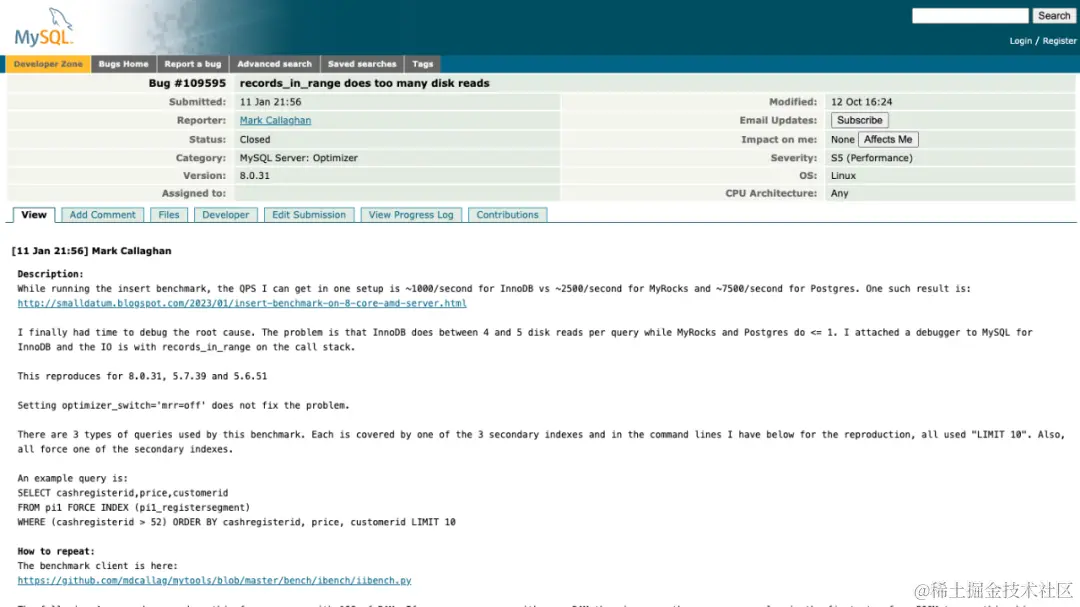Click the 'Bug #109595' heading

[x=187, y=83]
